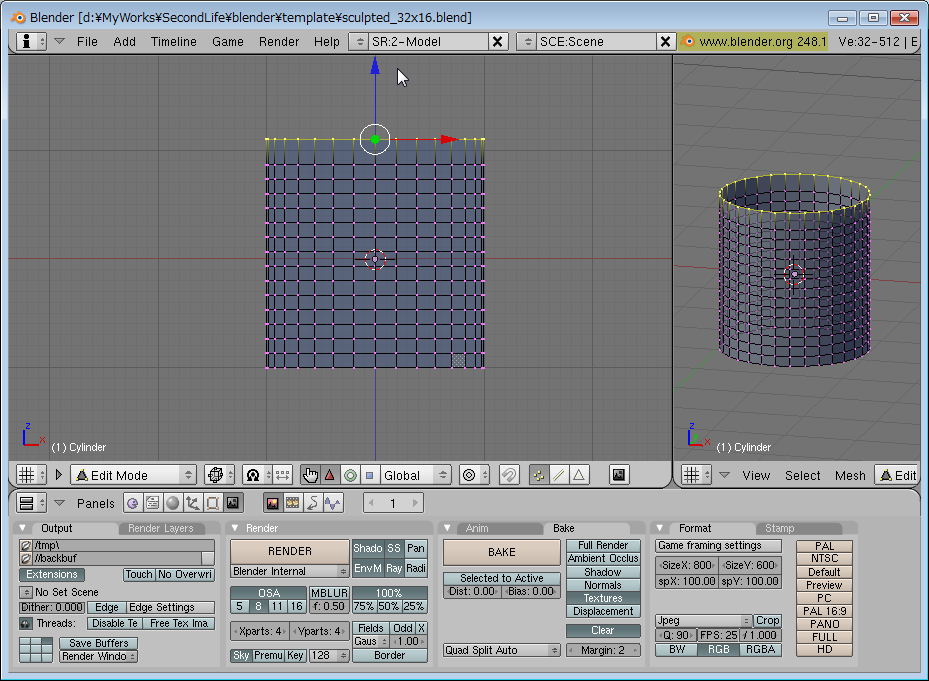The width and height of the screenshot is (929, 681).
Task: Click the Save Buffers button
Action: tap(98, 643)
